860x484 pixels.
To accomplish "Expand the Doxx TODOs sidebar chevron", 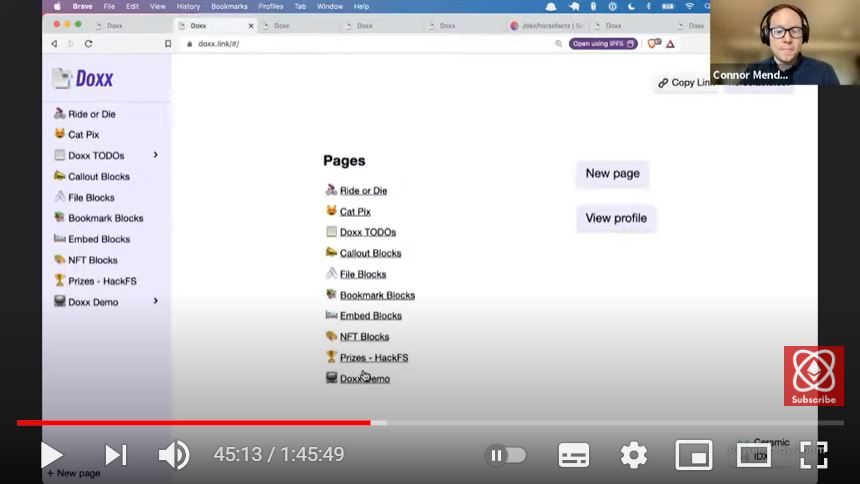I will pyautogui.click(x=156, y=155).
